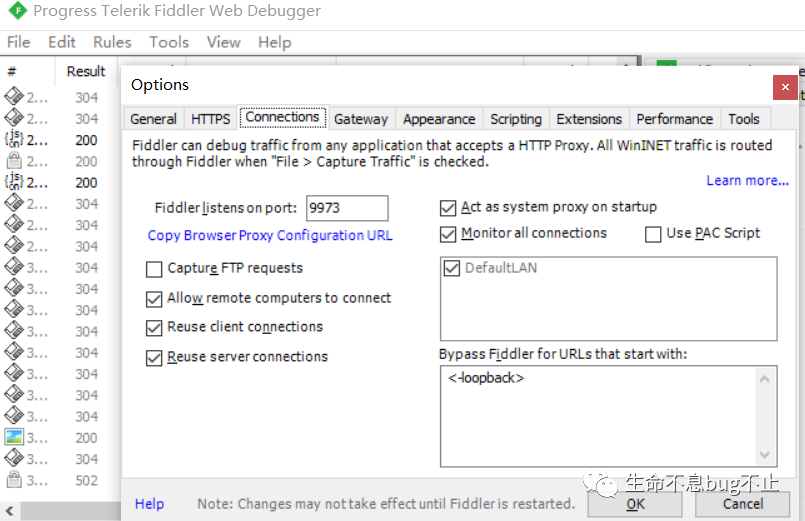Image resolution: width=805 pixels, height=521 pixels.
Task: Click the Fiddler logo in title bar
Action: coord(17,10)
